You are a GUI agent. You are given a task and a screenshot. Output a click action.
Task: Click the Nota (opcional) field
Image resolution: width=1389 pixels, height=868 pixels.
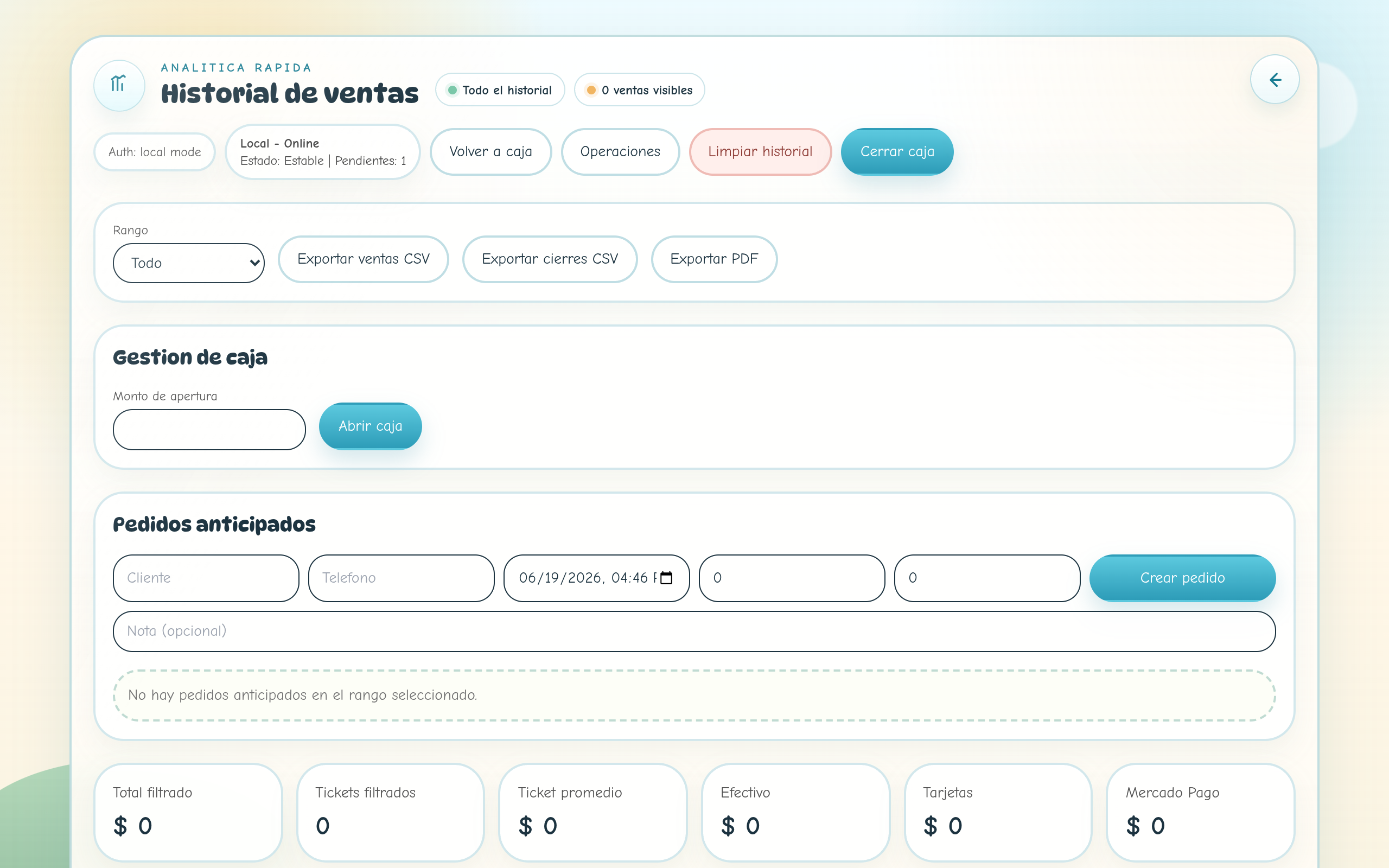[694, 631]
